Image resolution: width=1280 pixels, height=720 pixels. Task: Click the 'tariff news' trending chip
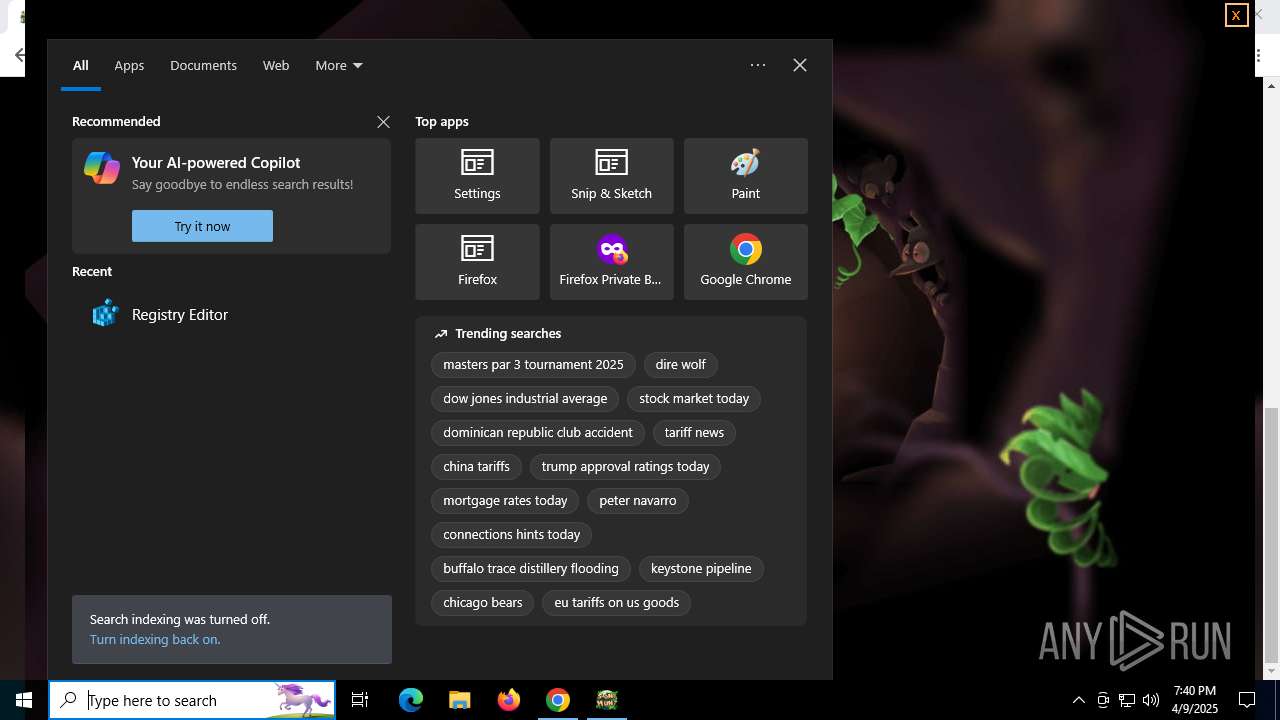pos(694,432)
